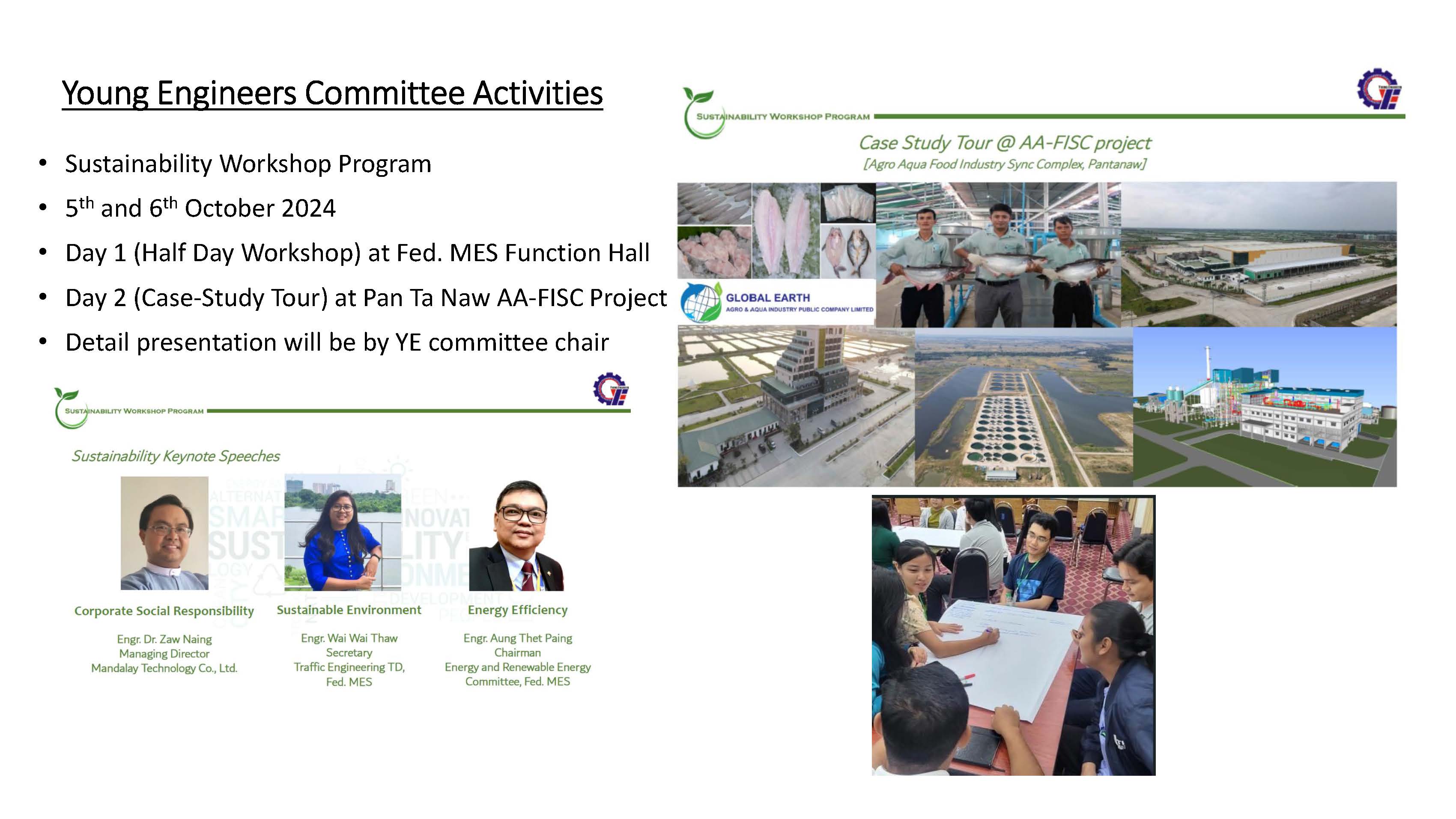Screen dimensions: 1456x819
Task: Click the green leaf Sustainability logo above the keynote speeches
Action: click(x=71, y=408)
